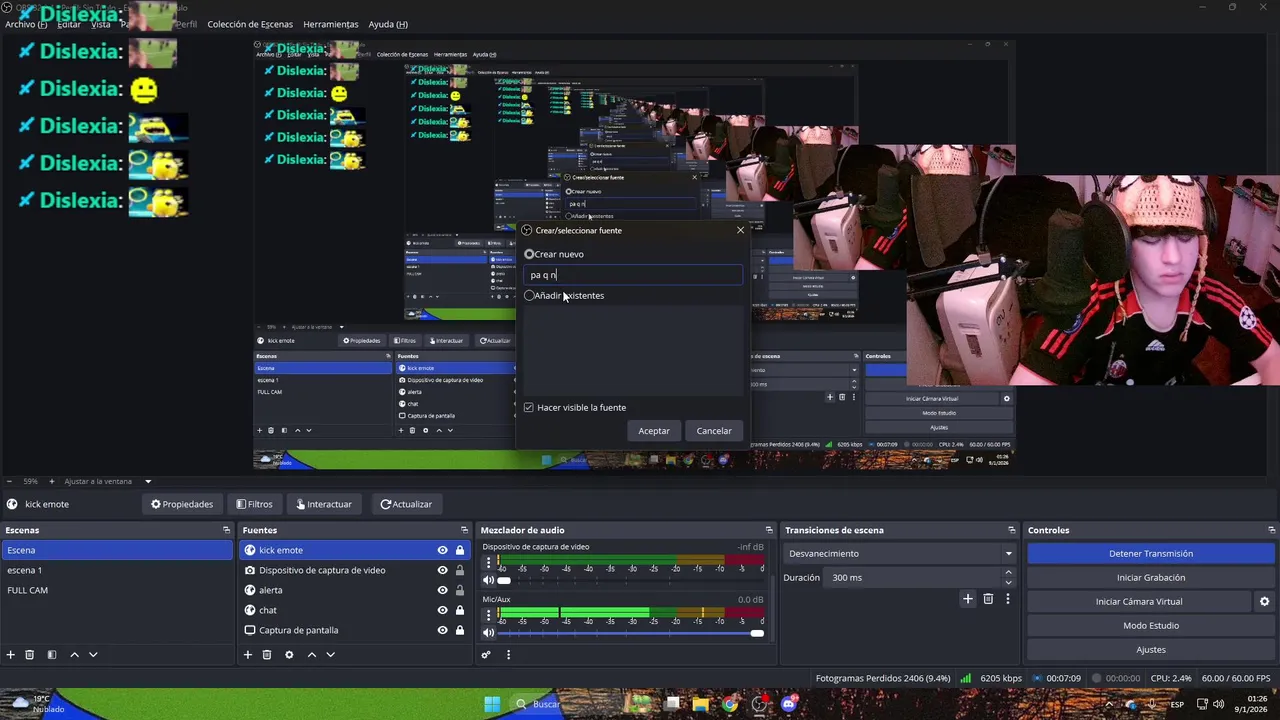The width and height of the screenshot is (1280, 720).
Task: Open Filtros for selected source
Action: [x=254, y=504]
